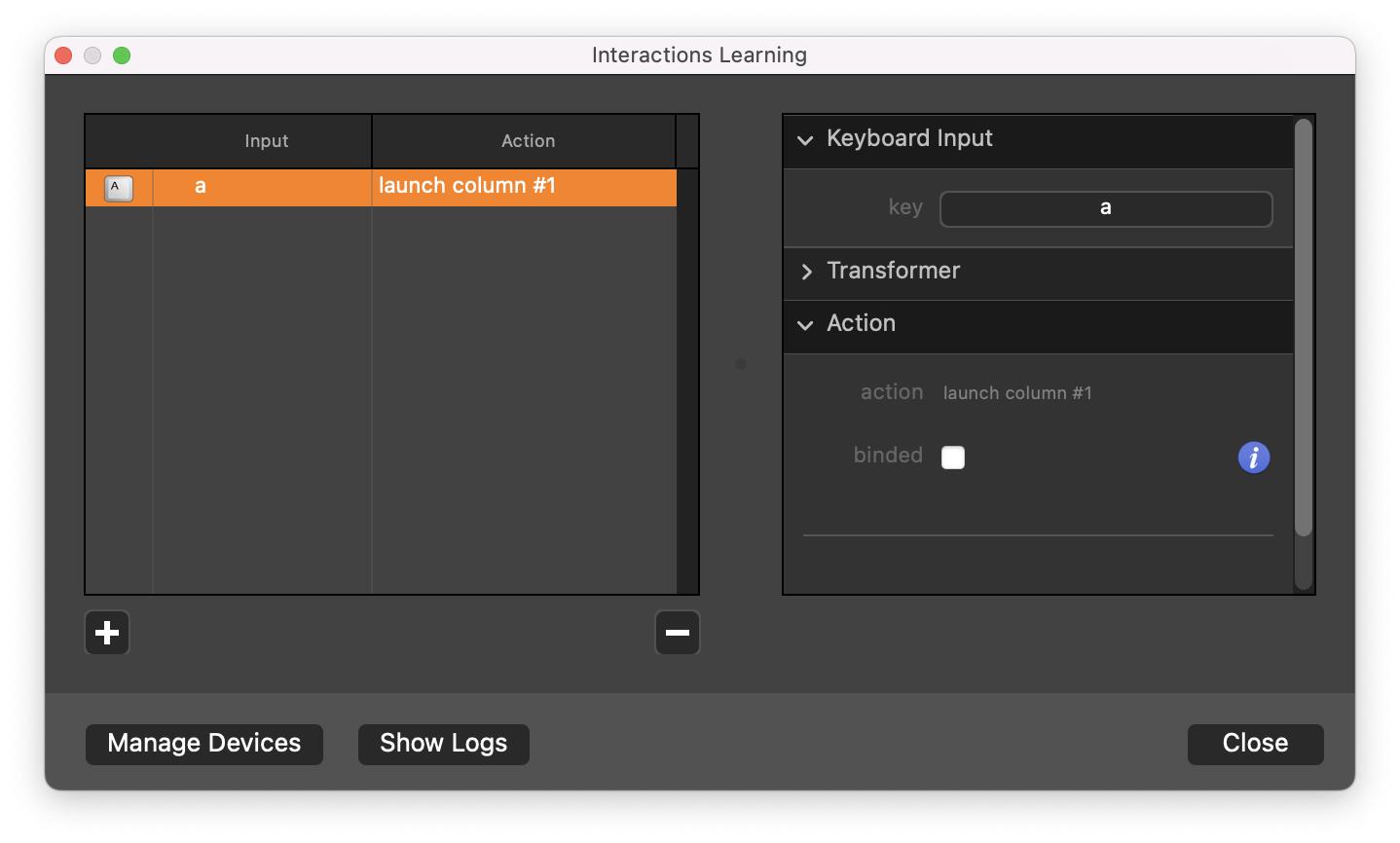Select the 'launch column #1' cell in the table

(524, 187)
